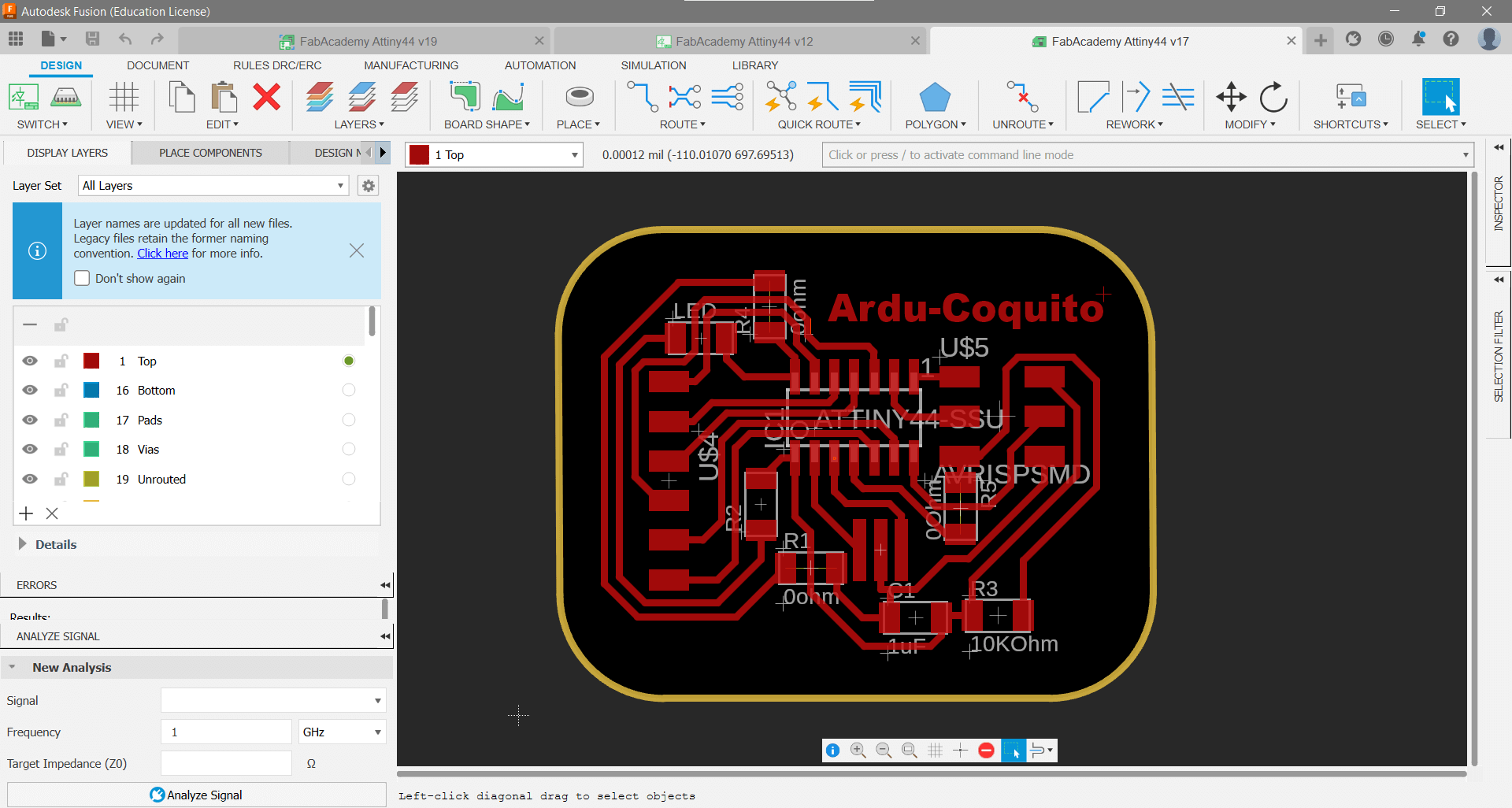
Task: Click the Save disk icon
Action: pyautogui.click(x=92, y=39)
